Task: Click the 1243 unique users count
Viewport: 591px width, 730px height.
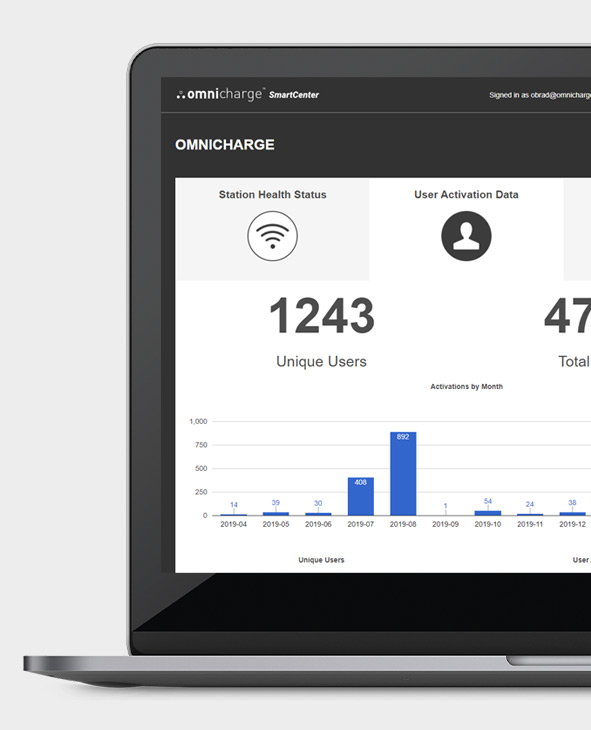Action: [322, 316]
